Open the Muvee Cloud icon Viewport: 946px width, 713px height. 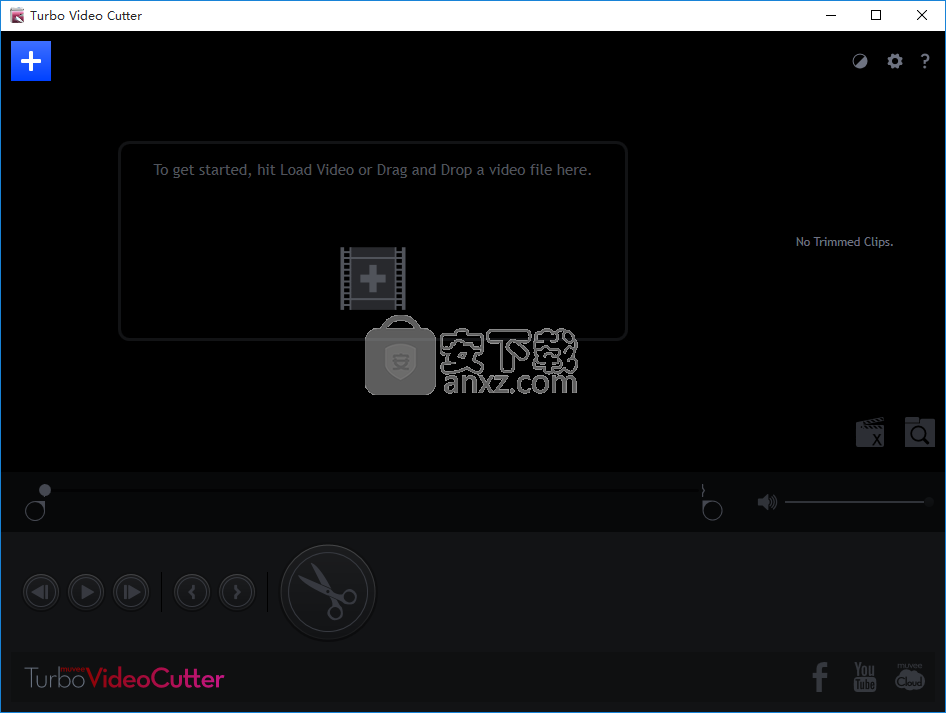coord(910,677)
